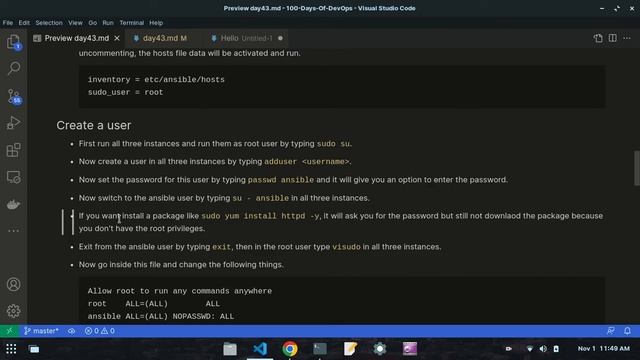
Task: Open the system settings gear in taskbar
Action: click(x=380, y=349)
